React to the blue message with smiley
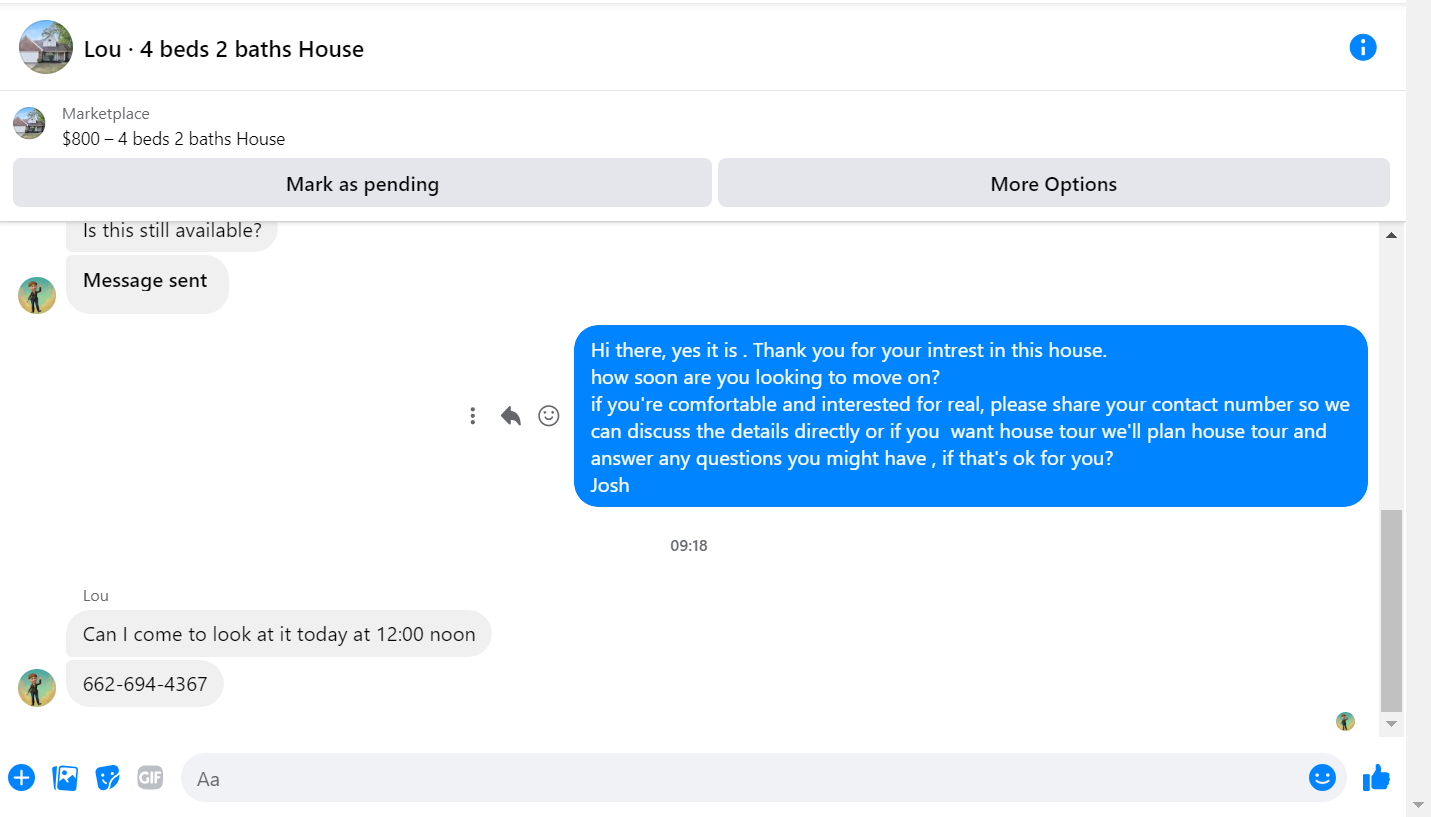The image size is (1431, 817). [x=549, y=416]
